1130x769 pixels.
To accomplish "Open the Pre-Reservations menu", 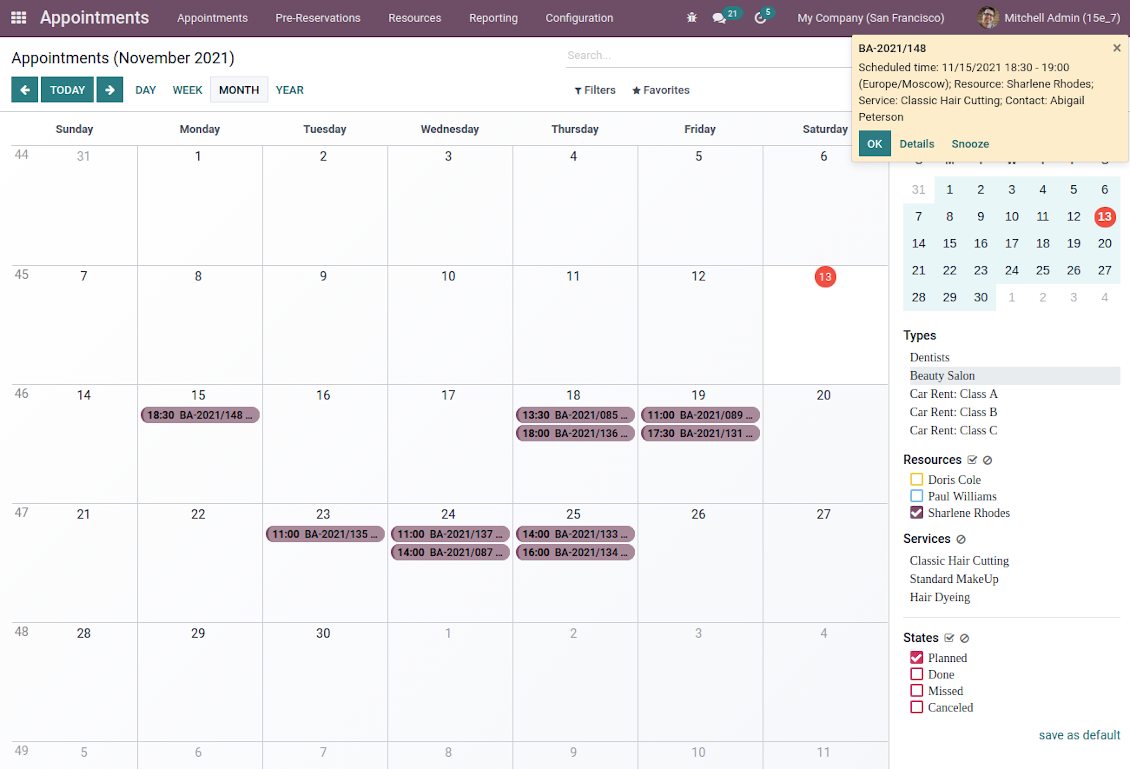I will [x=317, y=18].
